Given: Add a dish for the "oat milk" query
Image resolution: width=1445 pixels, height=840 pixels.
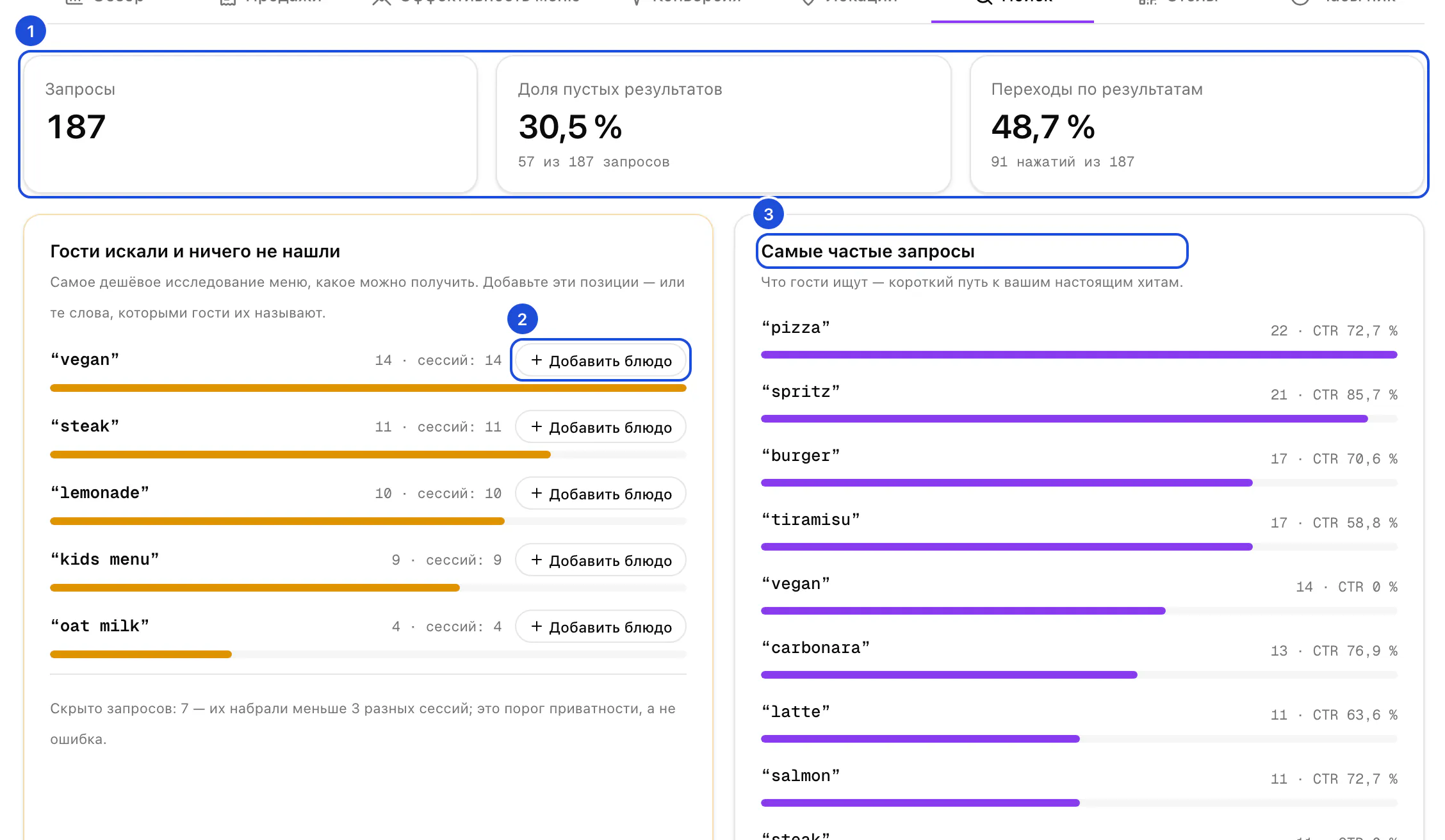Looking at the screenshot, I should 600,626.
